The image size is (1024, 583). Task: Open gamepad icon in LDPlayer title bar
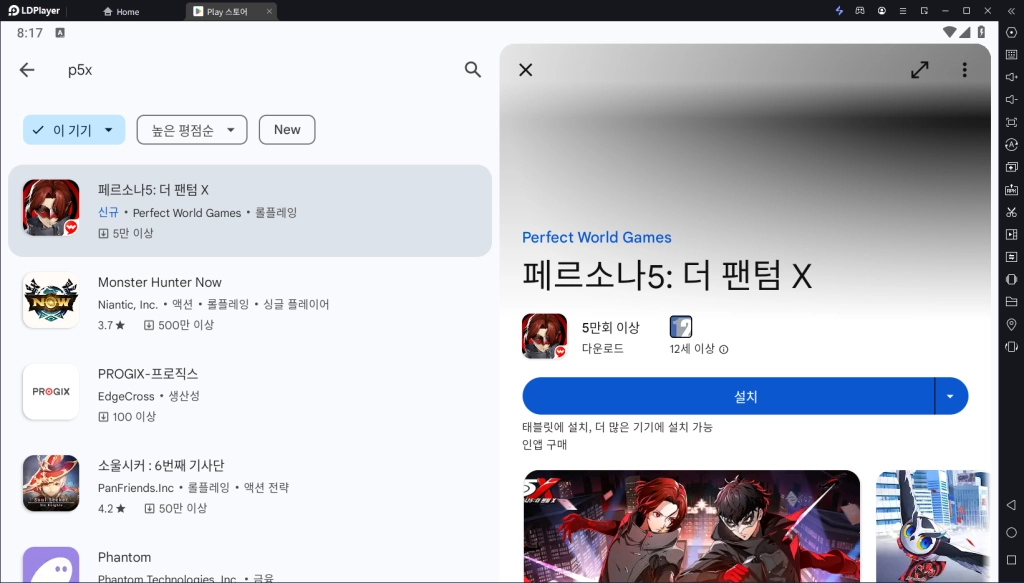[860, 10]
